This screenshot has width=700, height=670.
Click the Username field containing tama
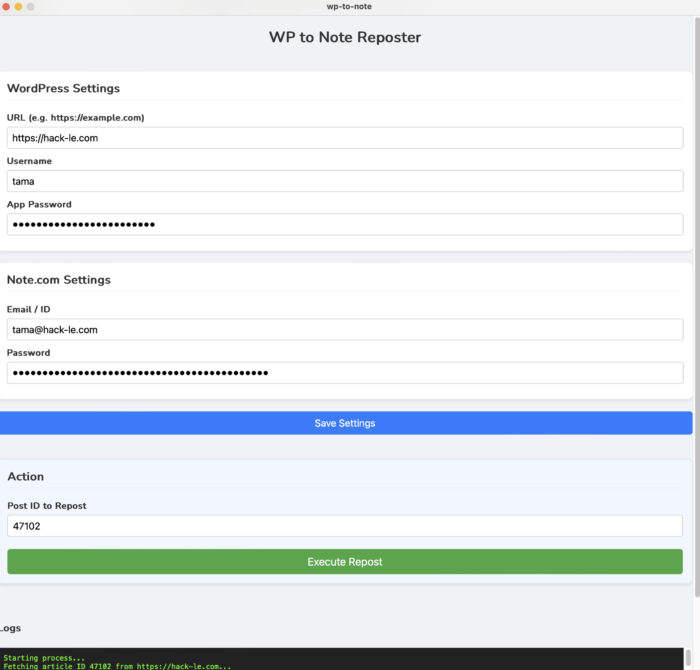coord(345,181)
